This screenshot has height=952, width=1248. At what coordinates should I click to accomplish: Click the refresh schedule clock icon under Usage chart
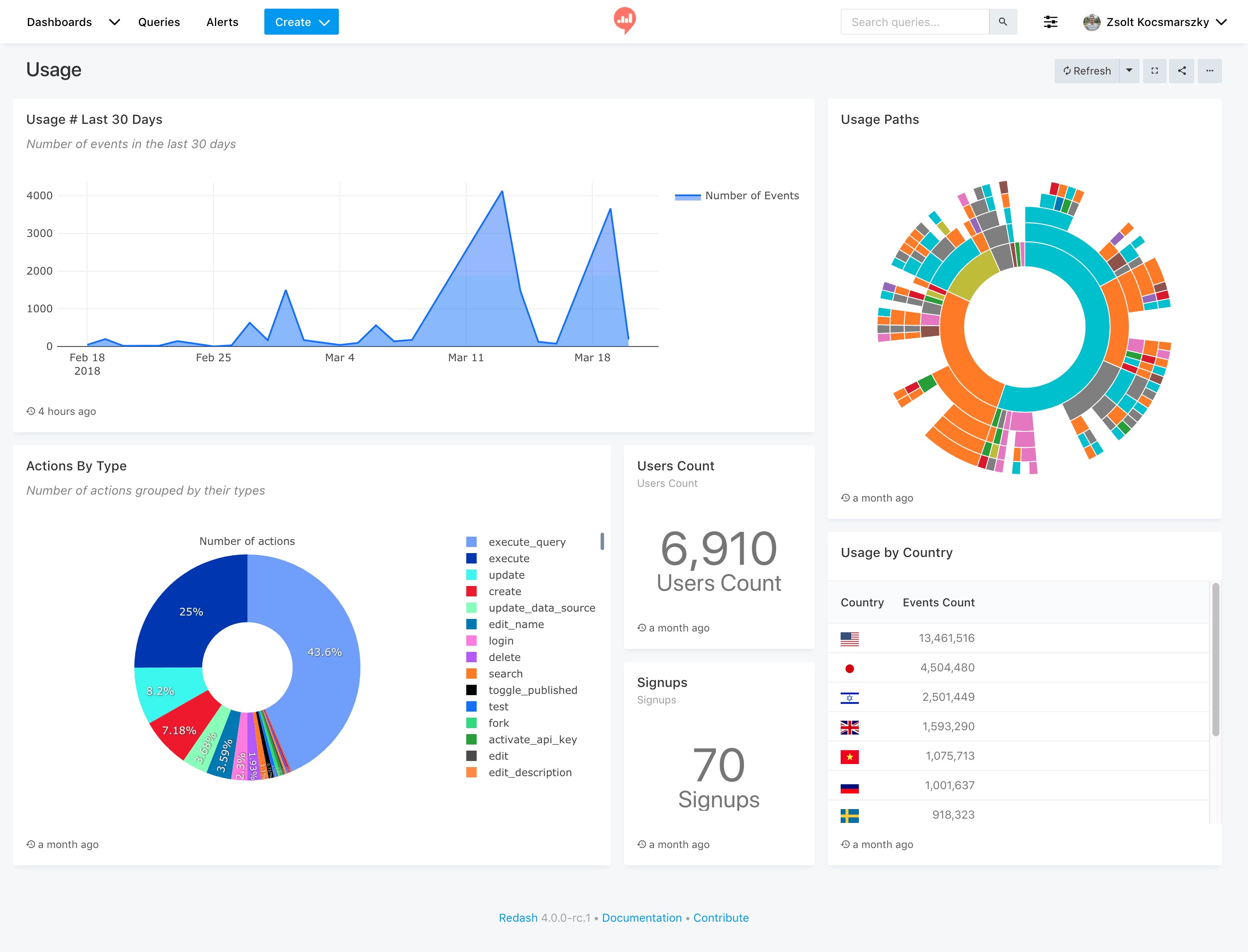pyautogui.click(x=31, y=411)
